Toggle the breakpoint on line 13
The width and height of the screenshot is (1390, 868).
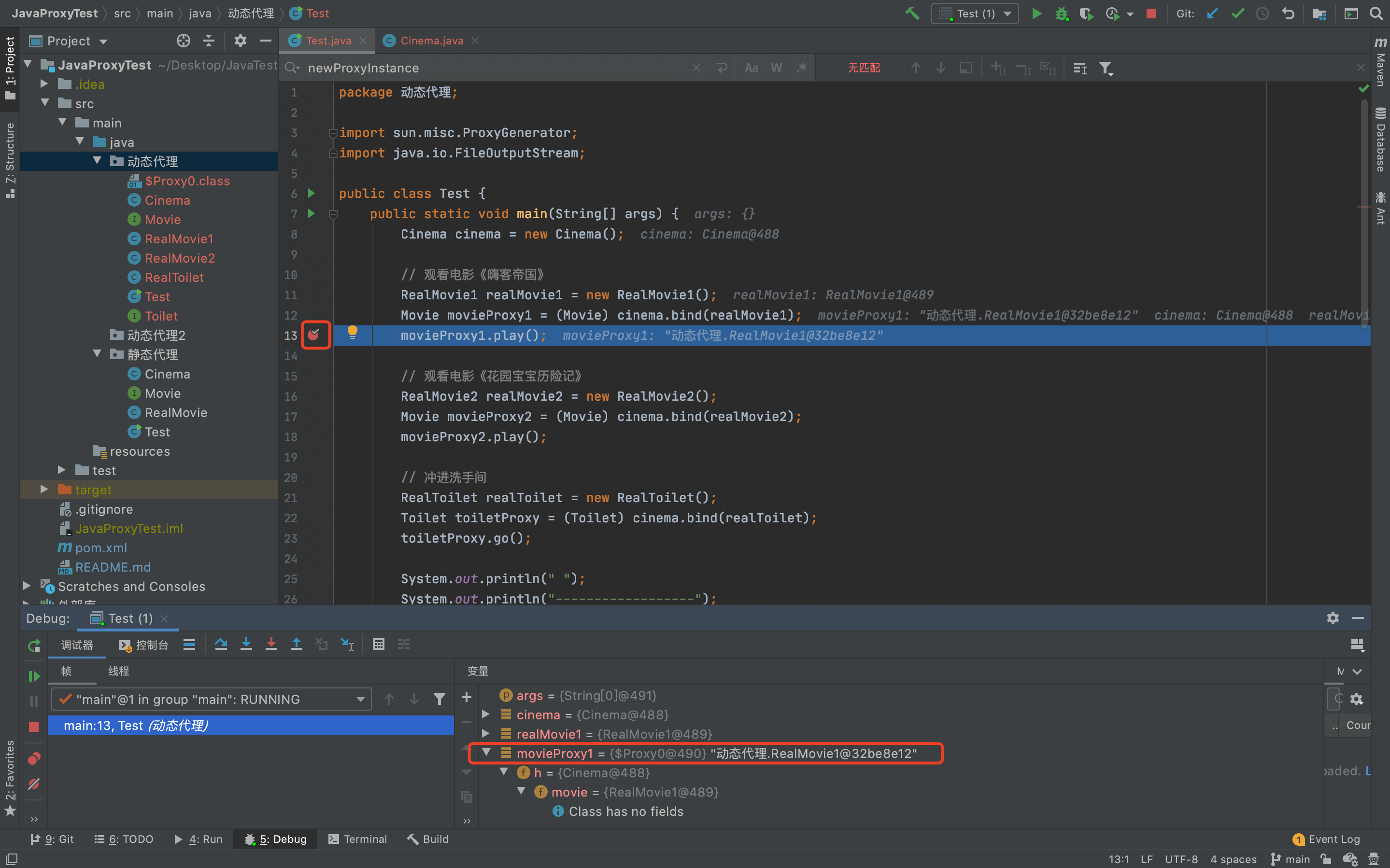[314, 335]
